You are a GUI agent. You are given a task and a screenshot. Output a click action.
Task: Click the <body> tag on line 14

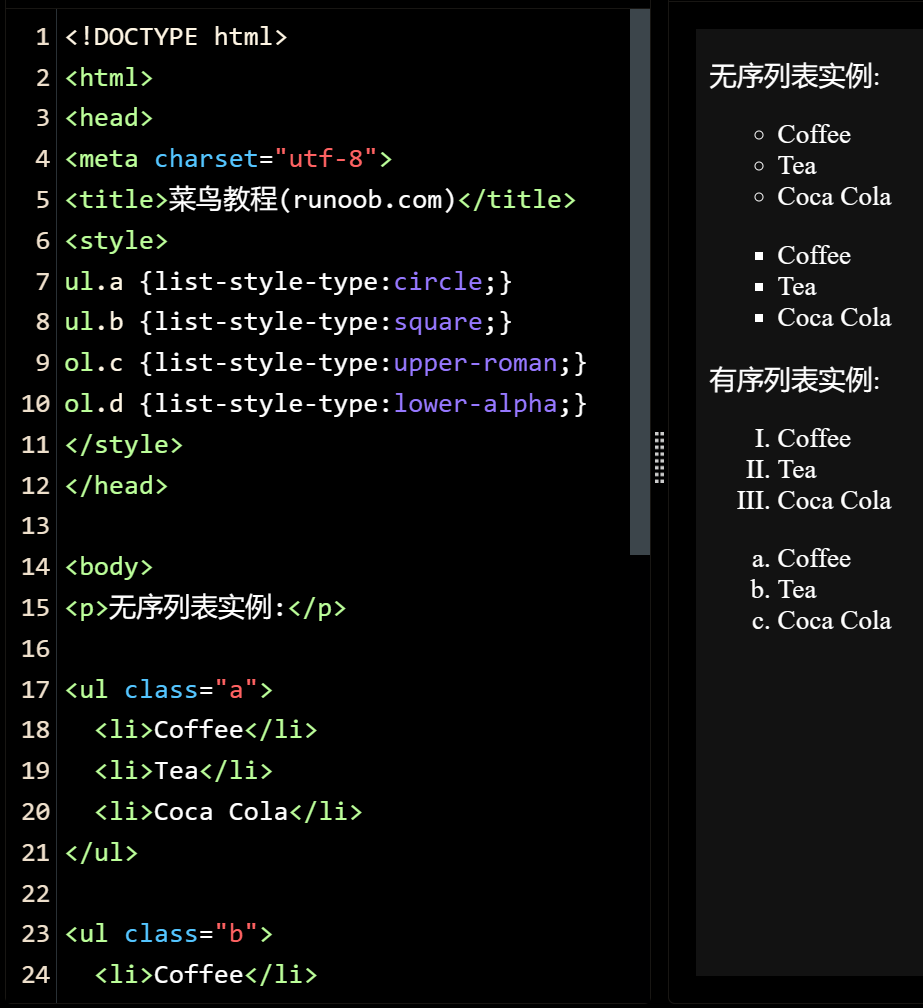pos(109,567)
